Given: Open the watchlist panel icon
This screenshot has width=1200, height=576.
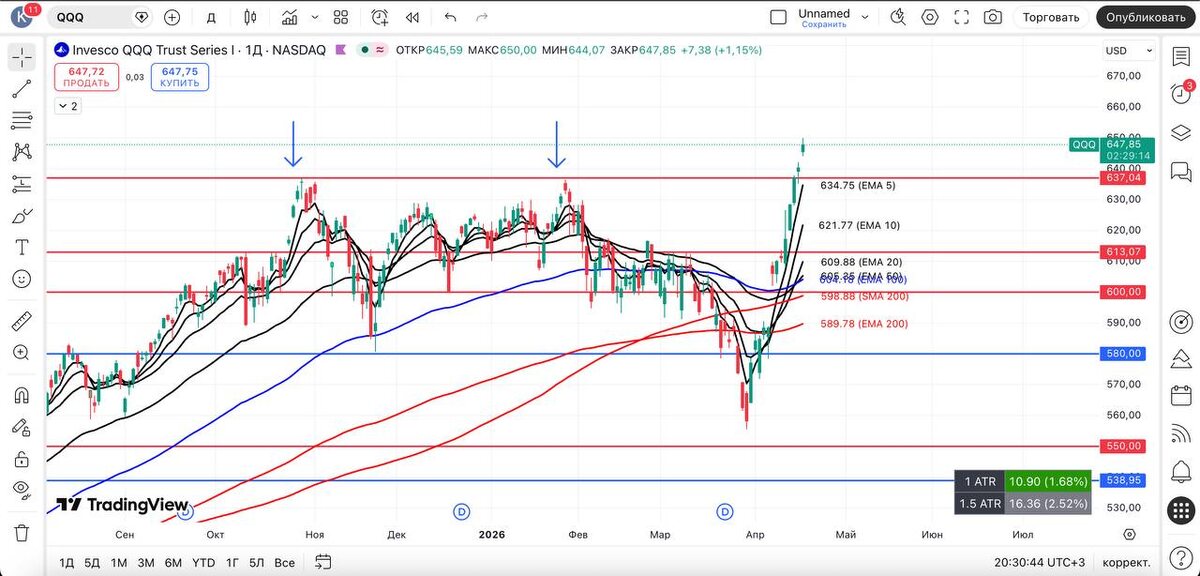Looking at the screenshot, I should [x=1181, y=57].
